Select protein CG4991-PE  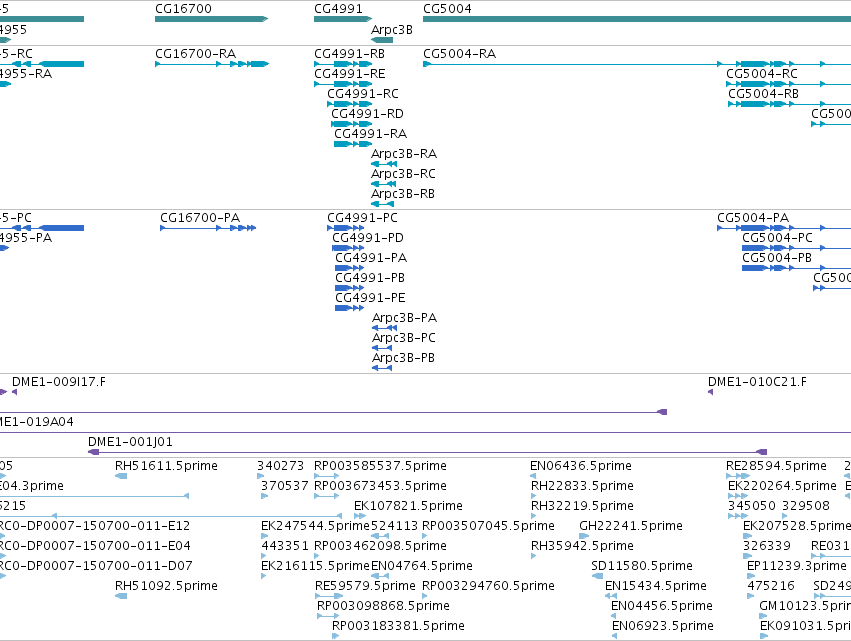[350, 308]
